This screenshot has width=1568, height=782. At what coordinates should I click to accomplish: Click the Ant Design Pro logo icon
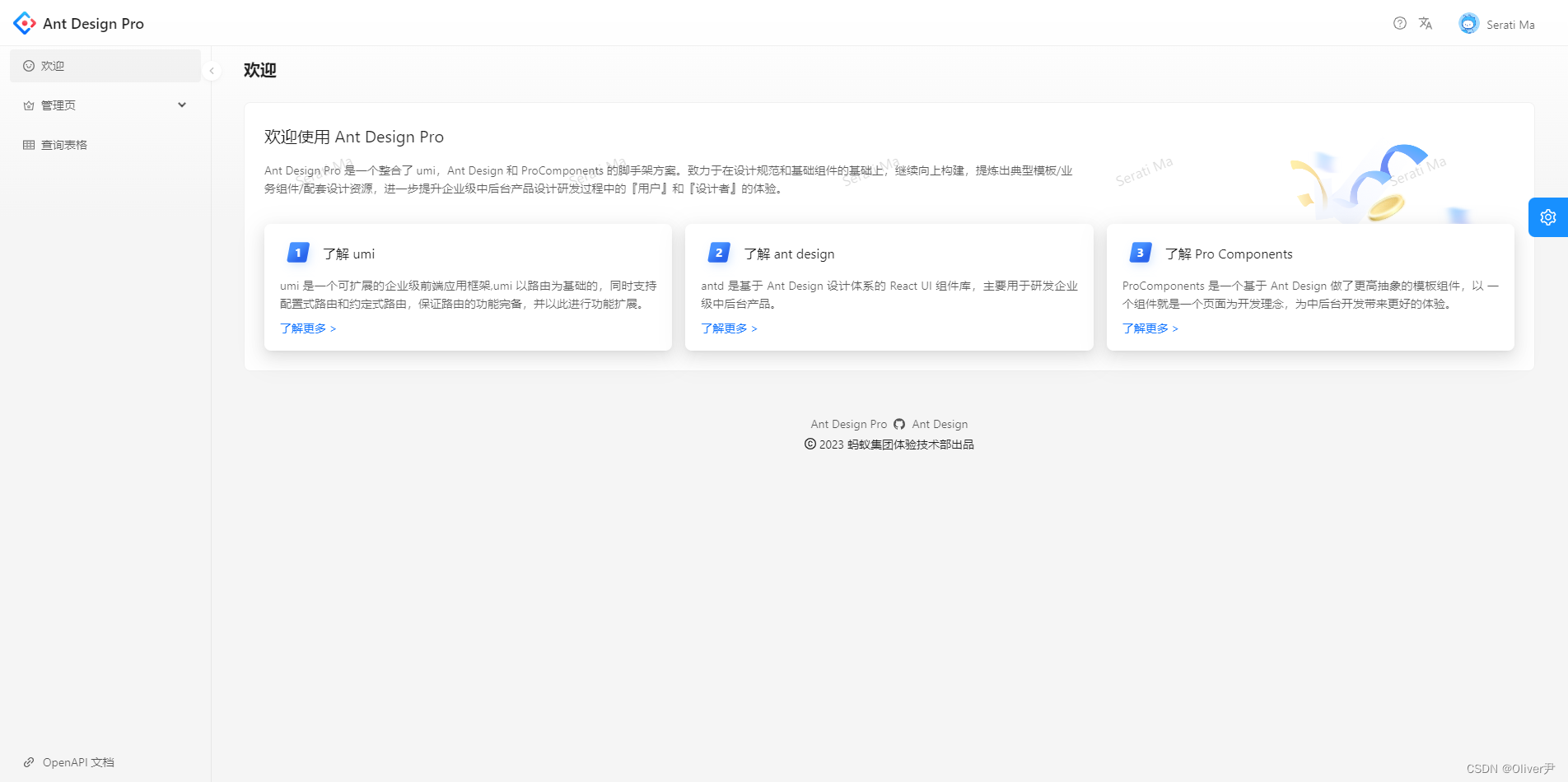25,23
